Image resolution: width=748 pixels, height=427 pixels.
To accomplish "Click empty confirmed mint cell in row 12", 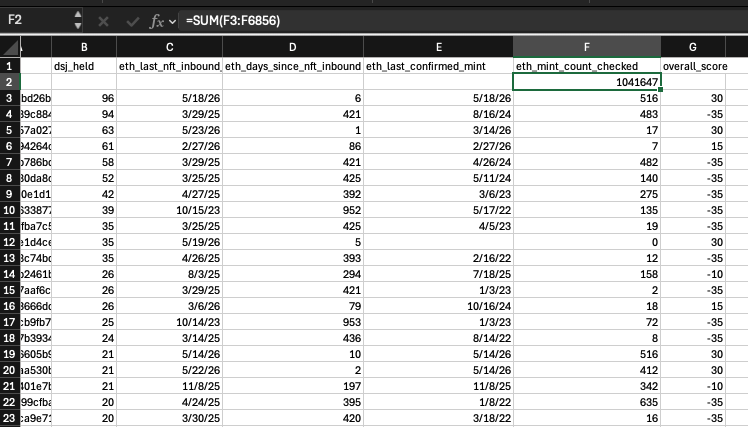I will 438,242.
